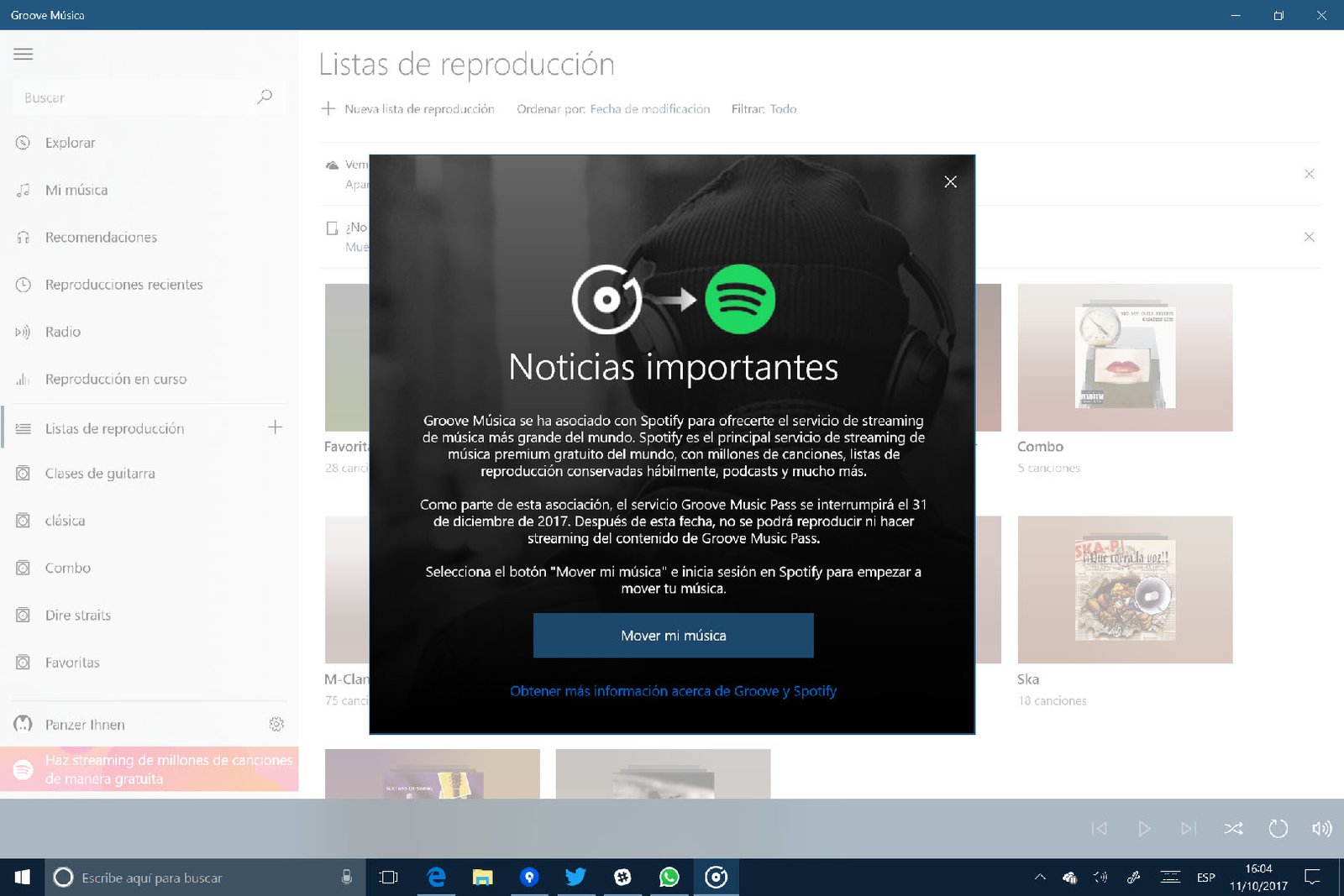This screenshot has height=896, width=1344.
Task: Click Groove Música taskbar icon
Action: click(716, 878)
